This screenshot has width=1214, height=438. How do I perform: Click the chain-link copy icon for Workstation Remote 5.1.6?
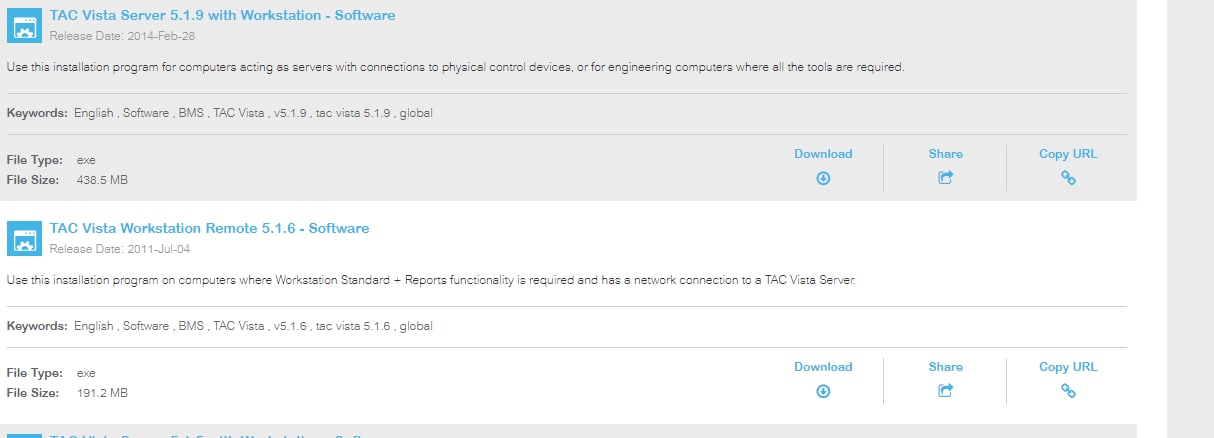1068,391
